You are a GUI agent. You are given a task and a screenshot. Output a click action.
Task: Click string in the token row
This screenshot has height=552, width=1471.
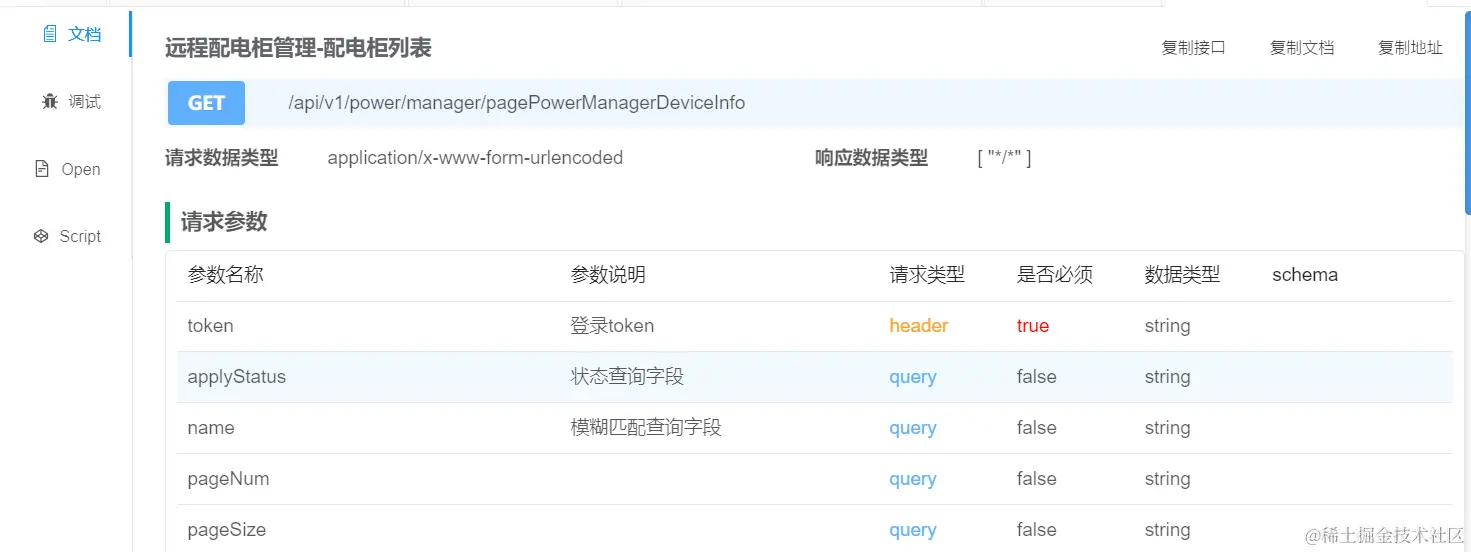(x=1167, y=326)
